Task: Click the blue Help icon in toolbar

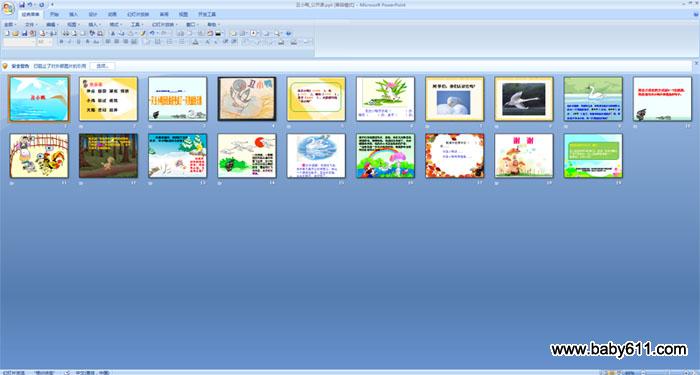Action: tap(288, 33)
